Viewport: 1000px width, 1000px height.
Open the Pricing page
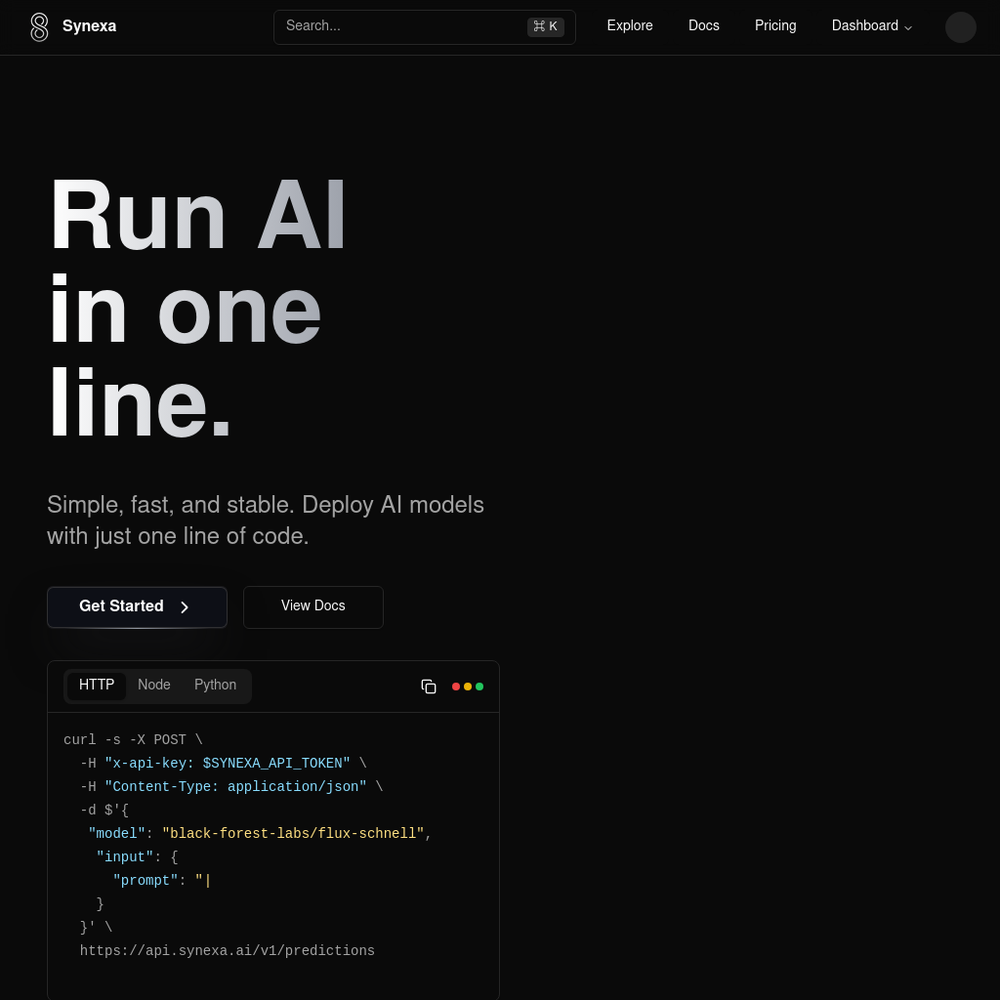pos(775,26)
